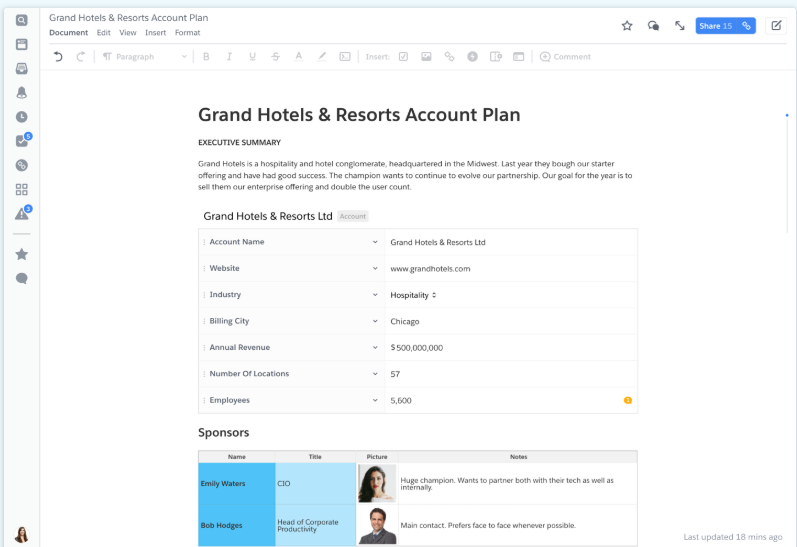Insert link icon

coord(449,56)
